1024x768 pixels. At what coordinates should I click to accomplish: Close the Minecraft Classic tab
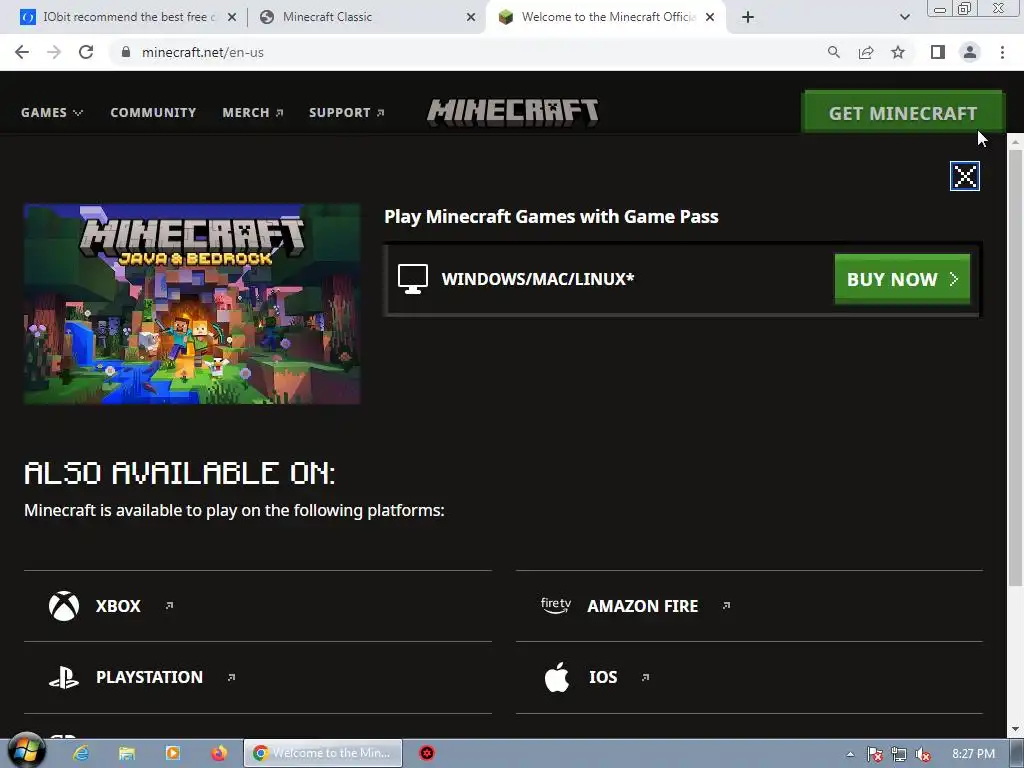point(471,17)
